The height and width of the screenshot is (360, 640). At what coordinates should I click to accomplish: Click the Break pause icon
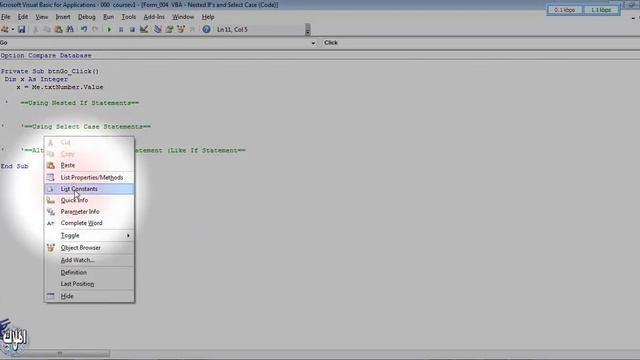click(x=121, y=29)
